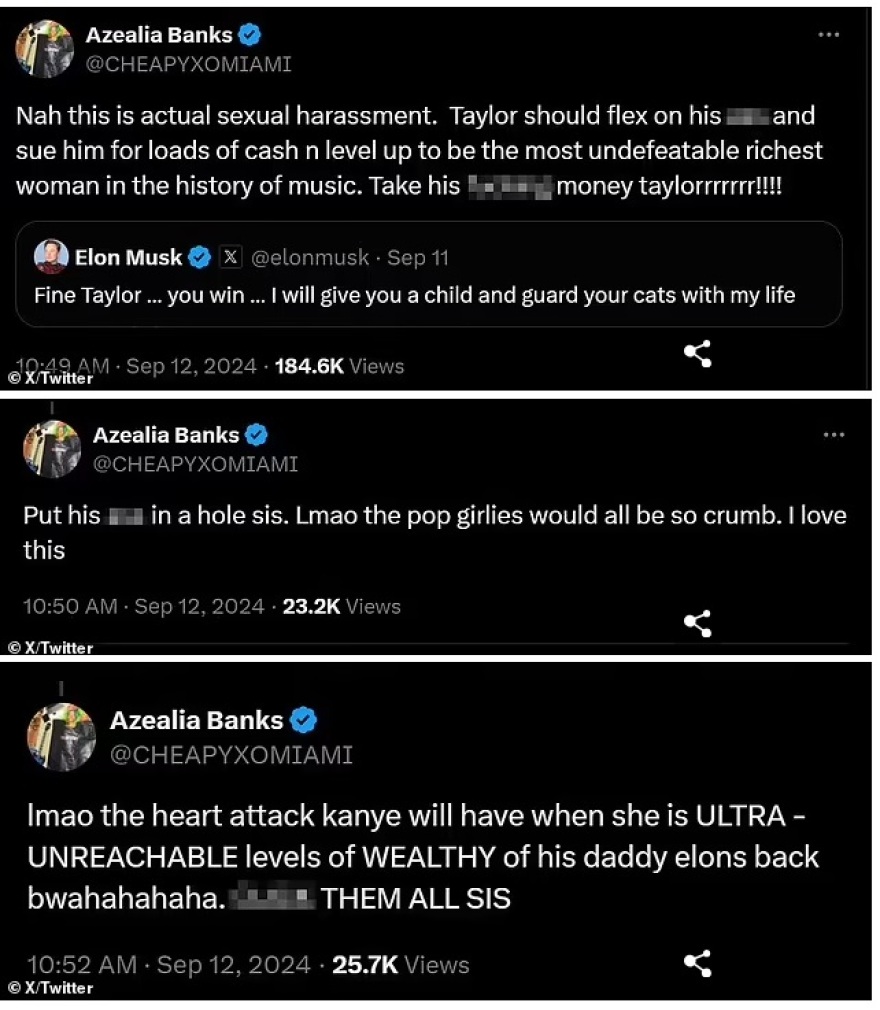Click the verified badge on the 10:52 AM tweet

304,720
